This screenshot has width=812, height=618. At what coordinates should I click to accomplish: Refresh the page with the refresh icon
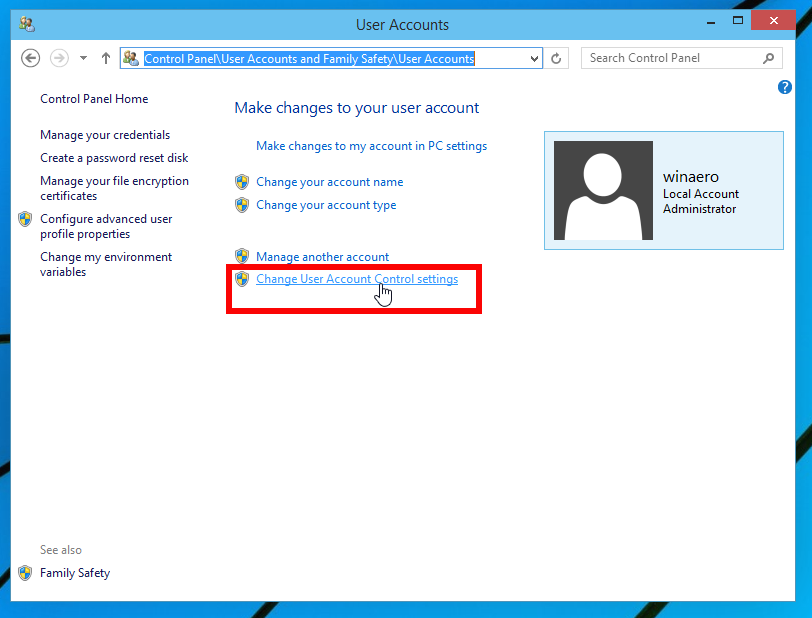(x=558, y=58)
